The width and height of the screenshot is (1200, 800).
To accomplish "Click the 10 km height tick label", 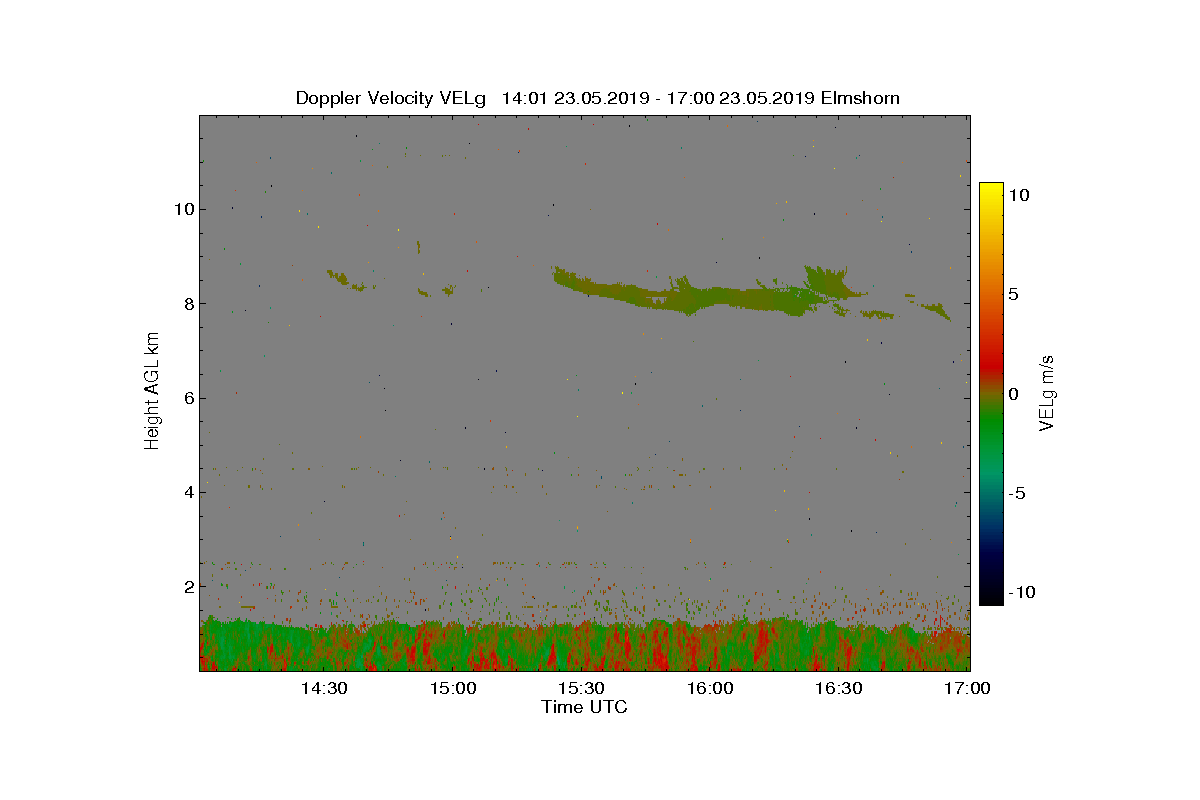I will click(x=183, y=209).
